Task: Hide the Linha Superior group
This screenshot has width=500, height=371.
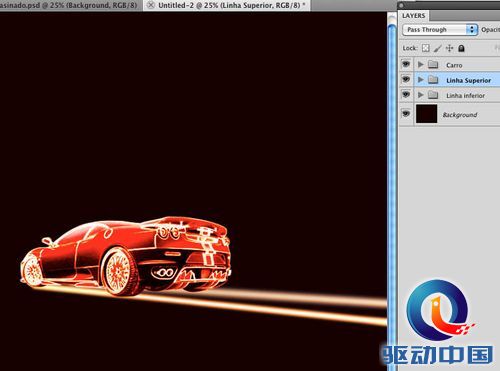Action: [x=406, y=79]
